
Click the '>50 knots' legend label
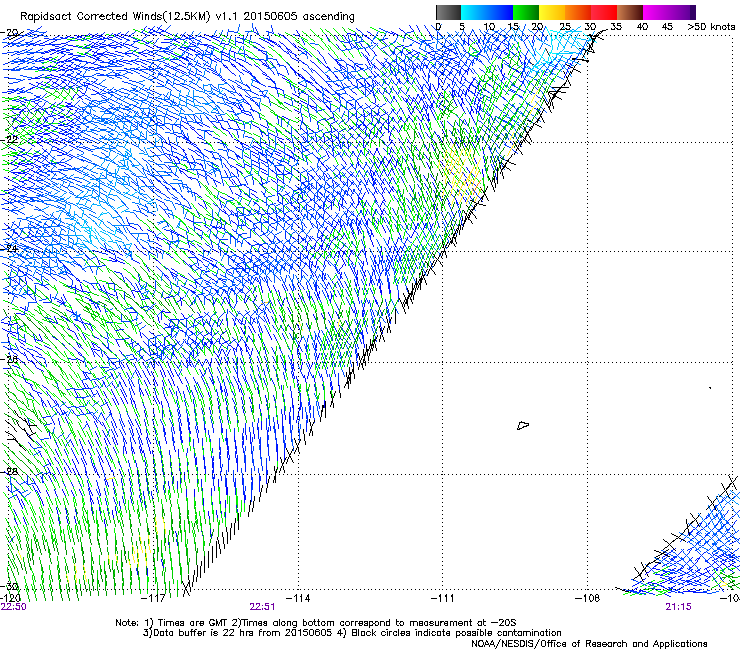point(711,27)
